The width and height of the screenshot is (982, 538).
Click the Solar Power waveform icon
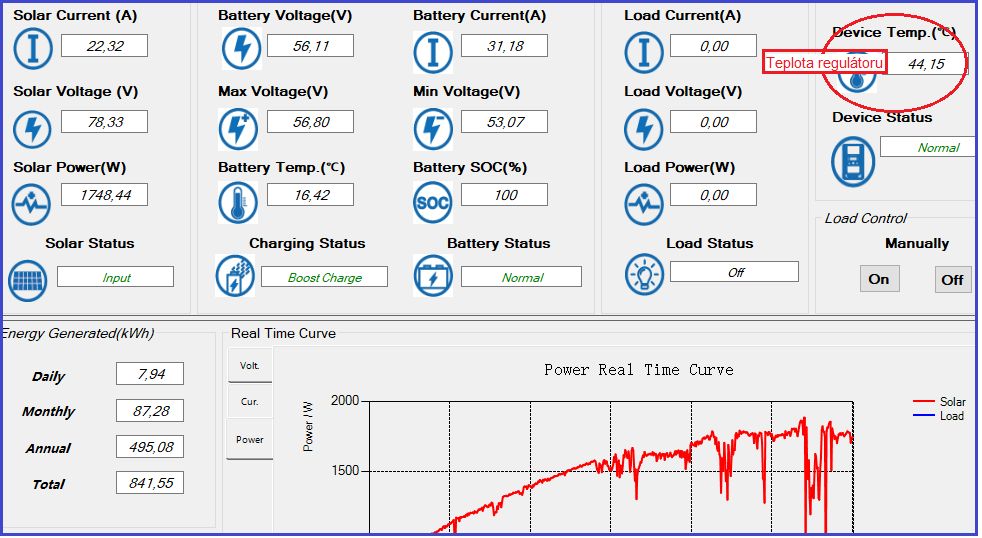(x=32, y=203)
